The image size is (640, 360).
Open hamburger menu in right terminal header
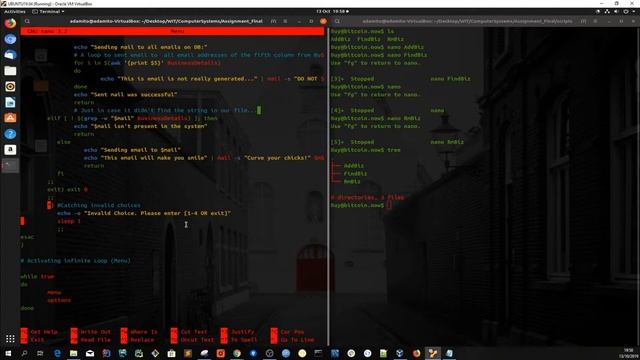click(595, 21)
